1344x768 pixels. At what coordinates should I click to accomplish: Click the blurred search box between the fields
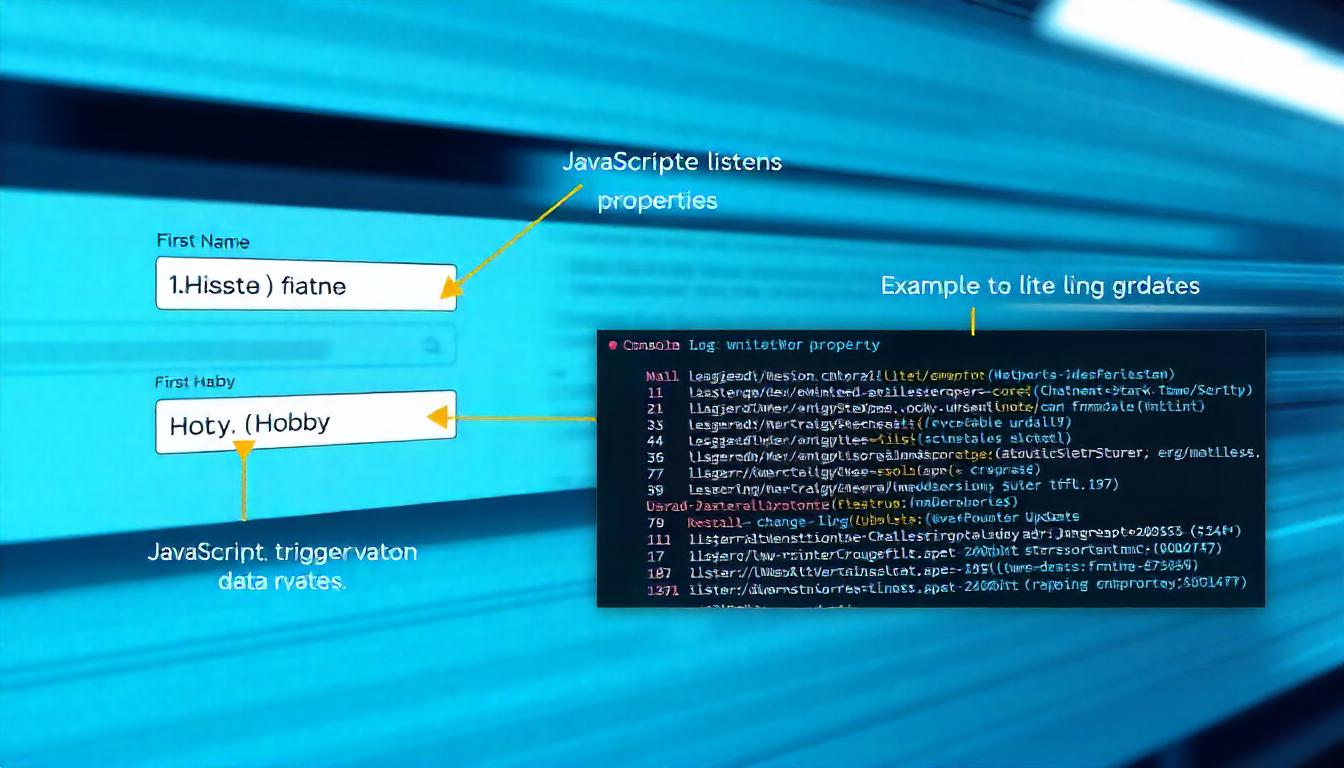(x=305, y=345)
